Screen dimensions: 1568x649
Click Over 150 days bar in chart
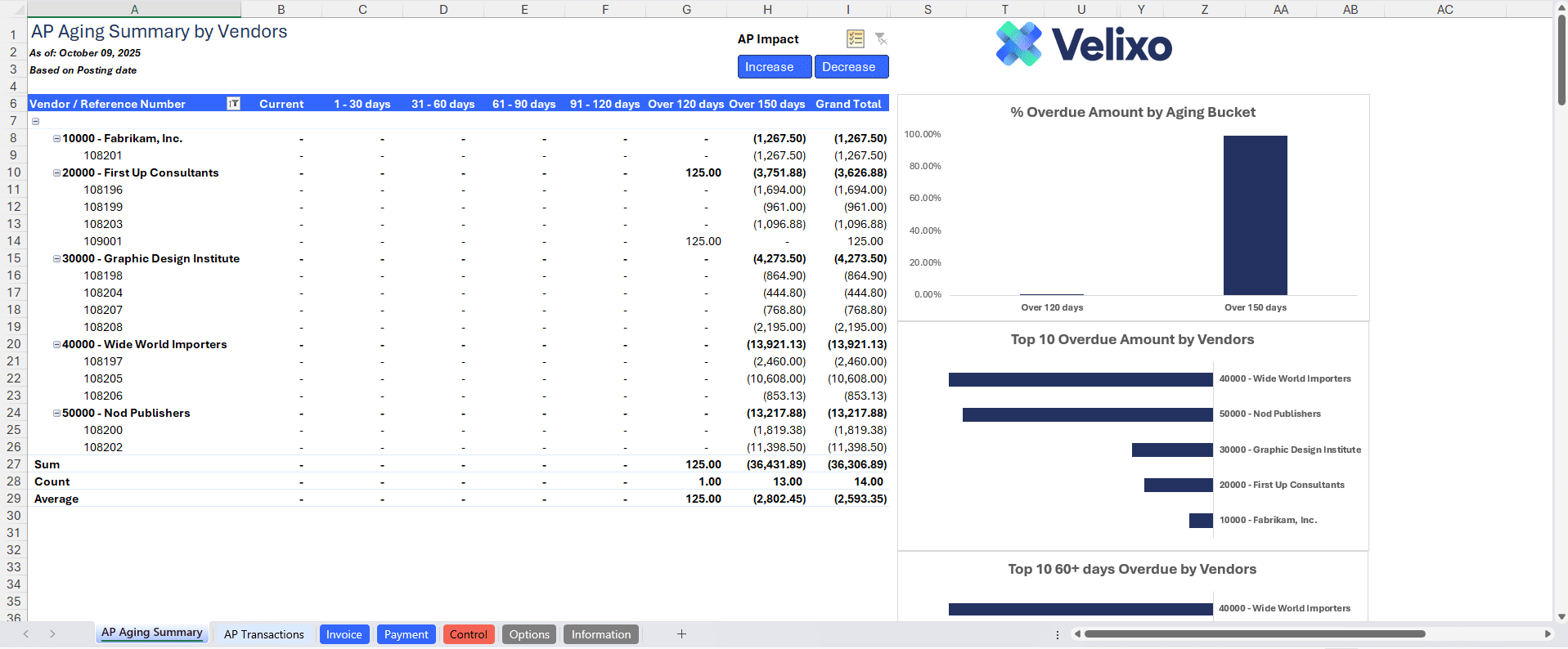tap(1255, 215)
